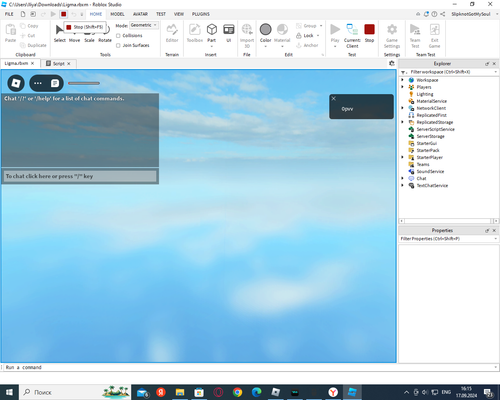The image size is (500, 400).
Task: Expand the StarterPlayer node
Action: click(402, 157)
